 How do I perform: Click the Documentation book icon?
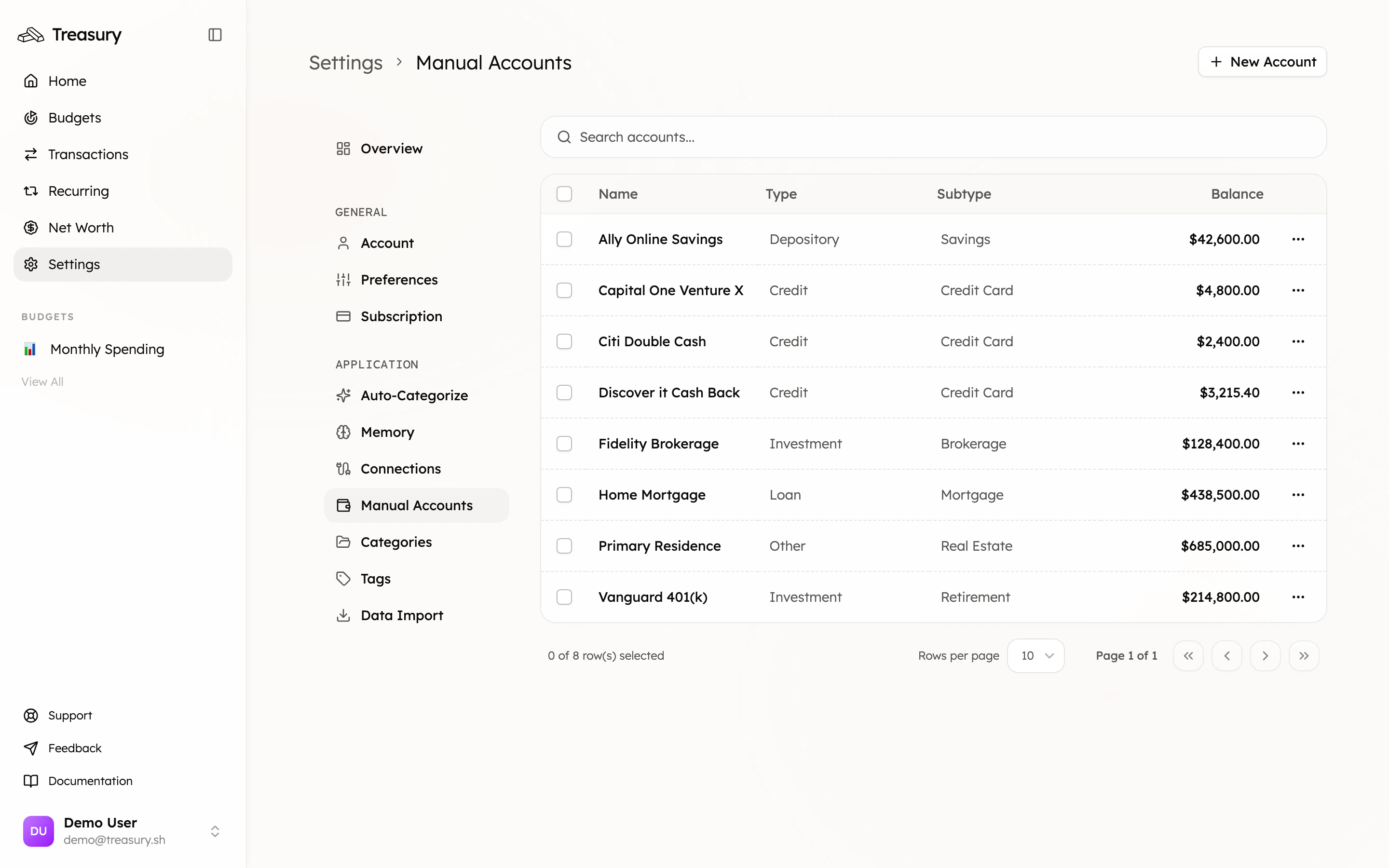tap(31, 781)
